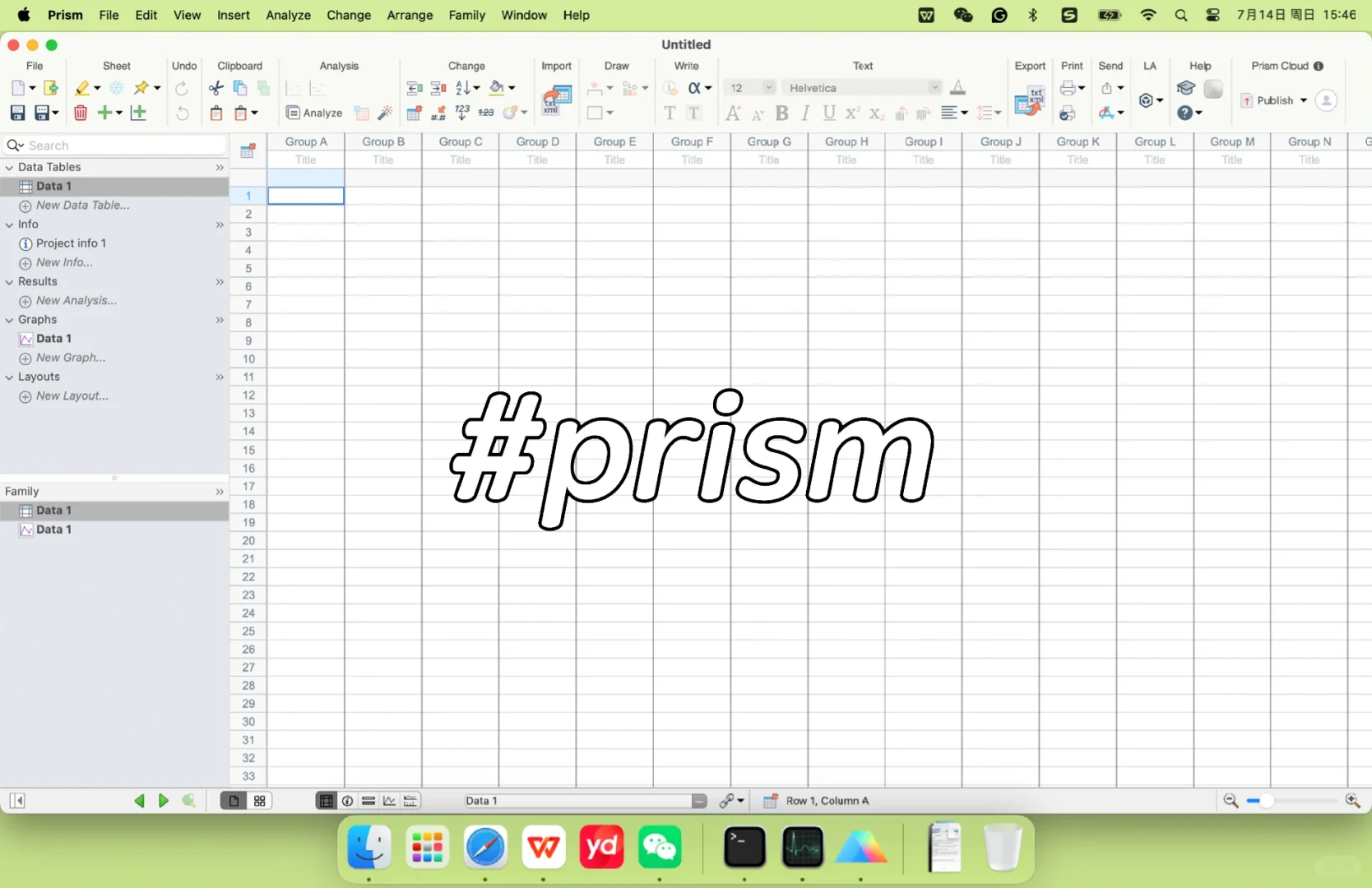
Task: Click the Search field in navigator
Action: point(115,146)
